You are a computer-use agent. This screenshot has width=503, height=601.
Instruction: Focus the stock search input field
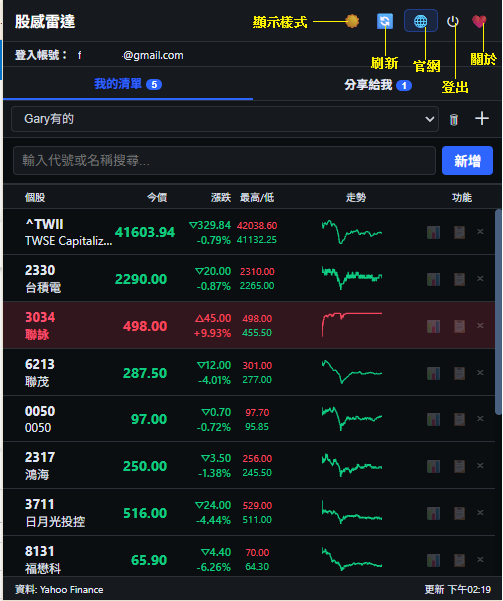224,160
